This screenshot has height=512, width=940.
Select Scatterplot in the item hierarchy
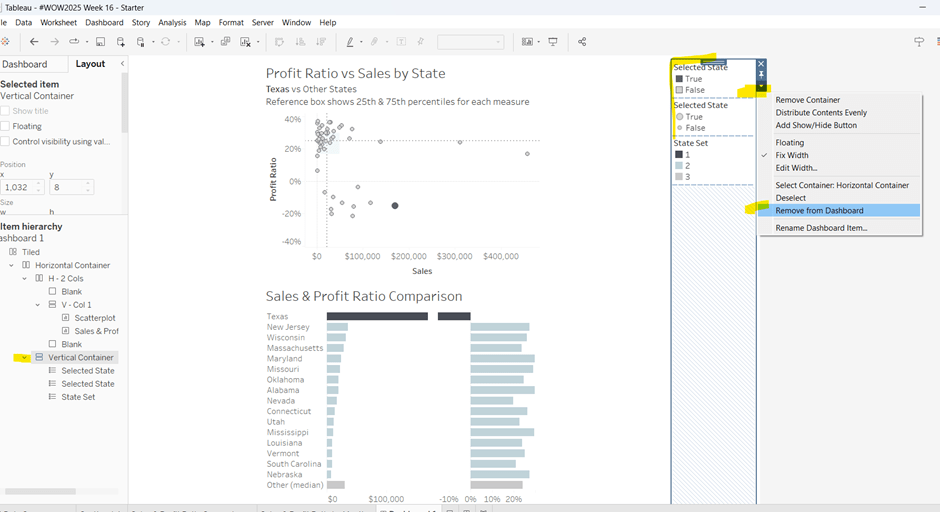coord(95,318)
